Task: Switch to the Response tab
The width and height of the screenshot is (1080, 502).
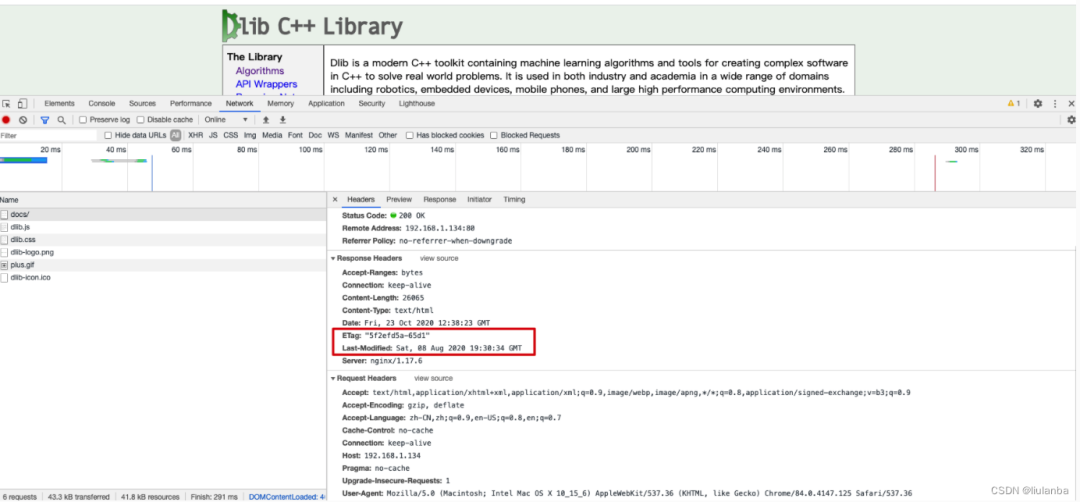Action: [x=439, y=200]
